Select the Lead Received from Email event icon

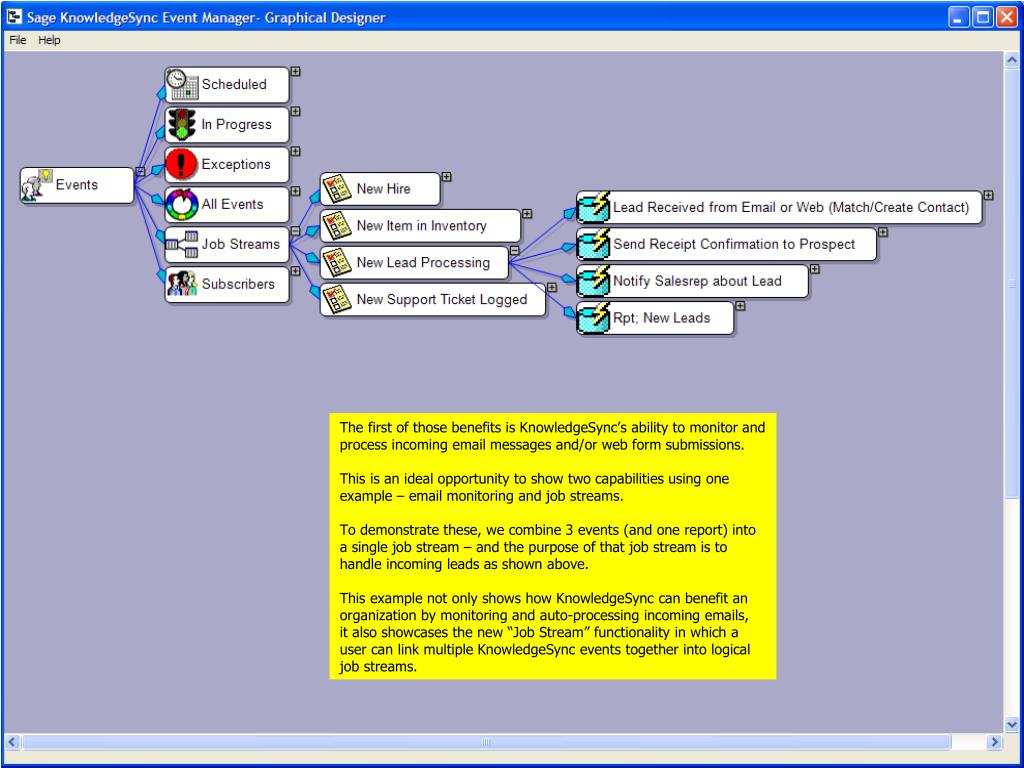coord(594,207)
